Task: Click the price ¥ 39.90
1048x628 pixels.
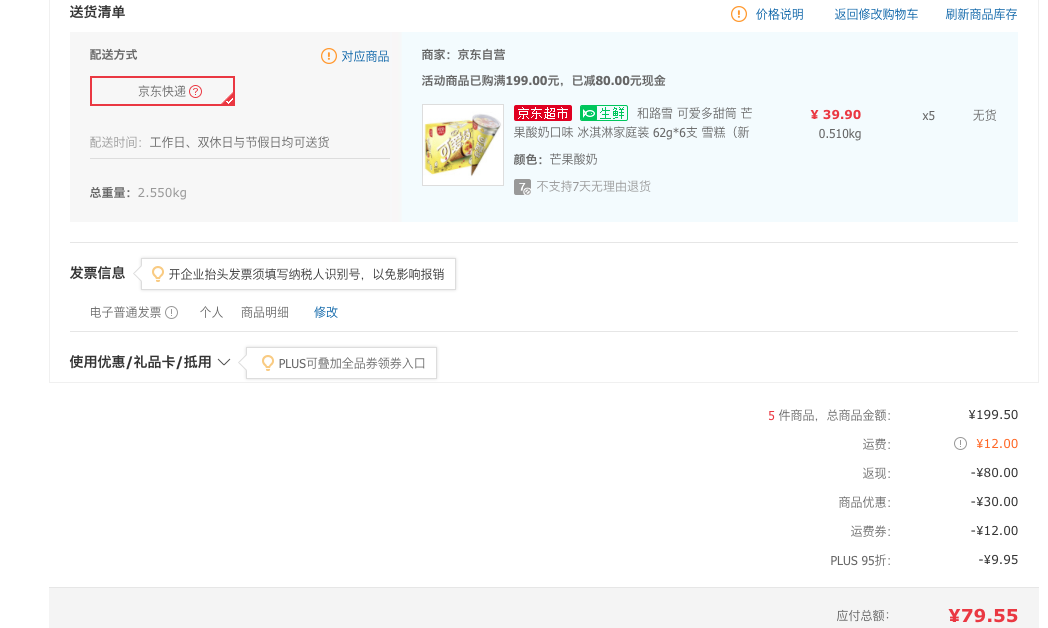Action: (835, 114)
